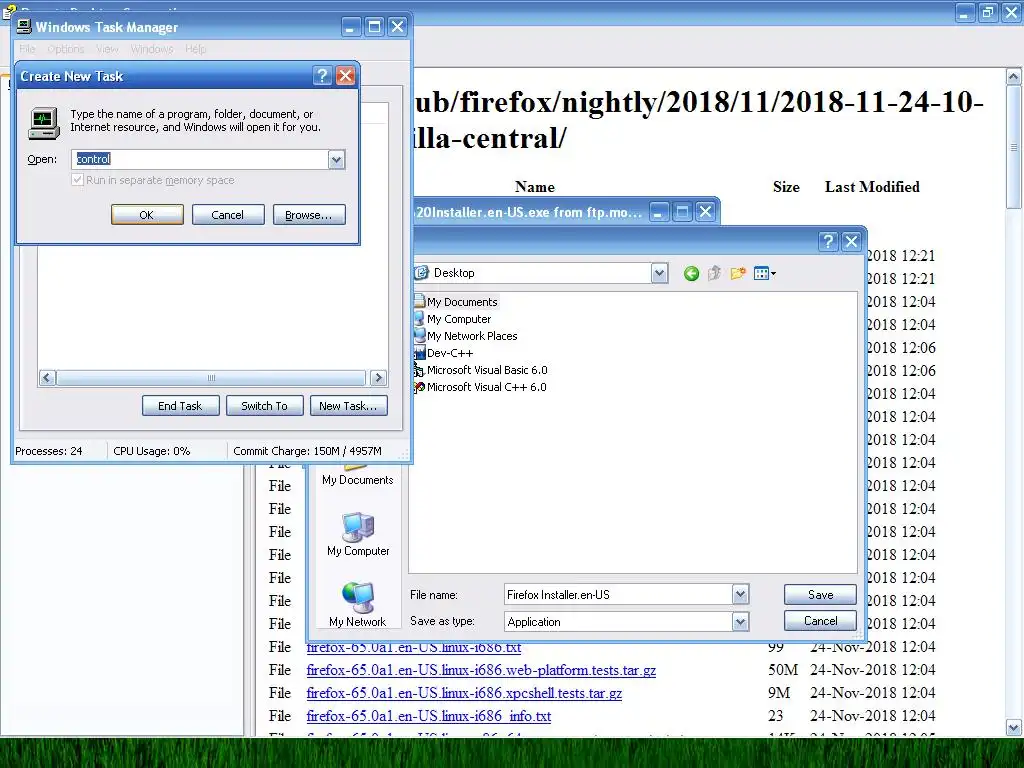This screenshot has width=1024, height=768.
Task: Select My Network Places in file list
Action: point(465,336)
